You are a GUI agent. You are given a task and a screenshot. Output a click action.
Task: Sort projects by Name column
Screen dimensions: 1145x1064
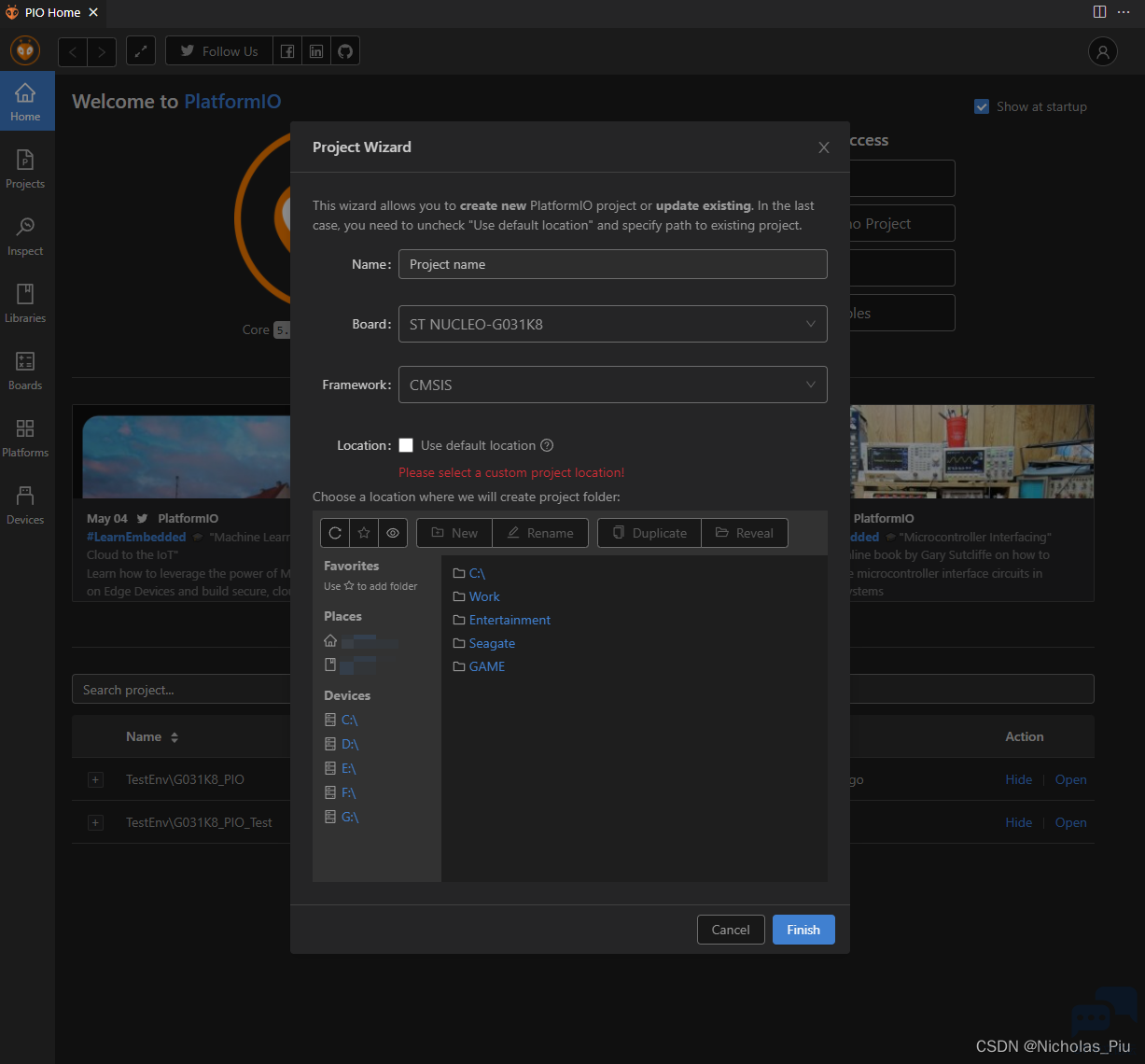point(152,736)
